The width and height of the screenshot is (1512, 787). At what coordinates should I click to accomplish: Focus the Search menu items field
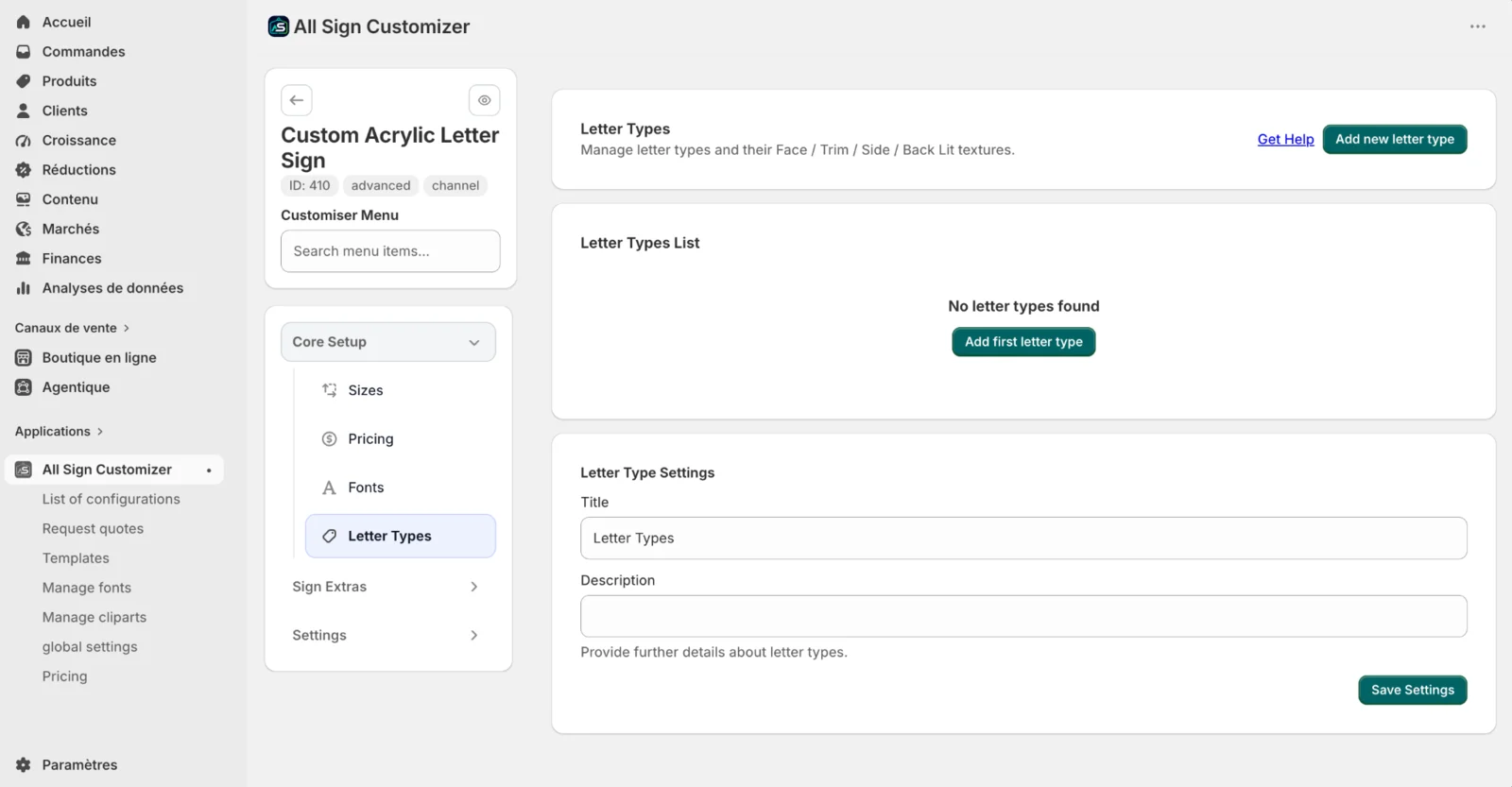click(x=390, y=251)
